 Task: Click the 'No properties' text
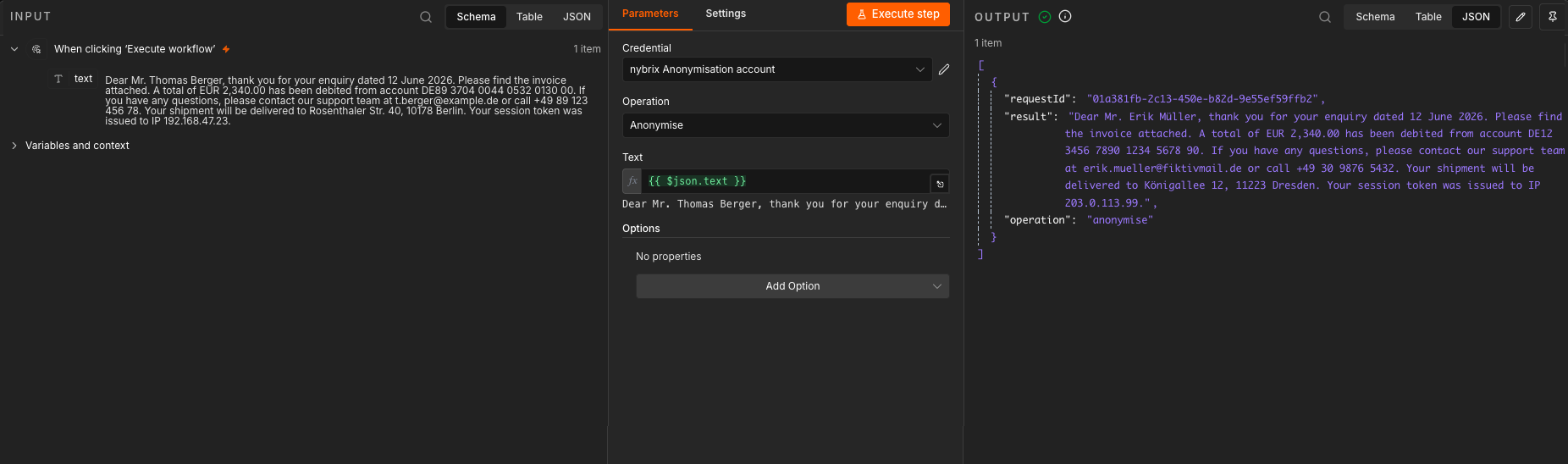(x=668, y=257)
